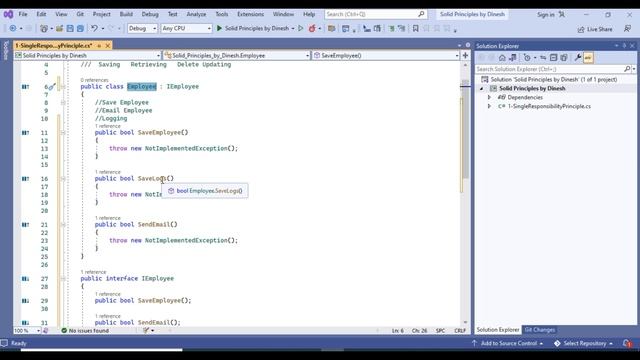The image size is (640, 360).
Task: Collapse IEmployee interface outlining on line 27
Action: pyautogui.click(x=63, y=278)
